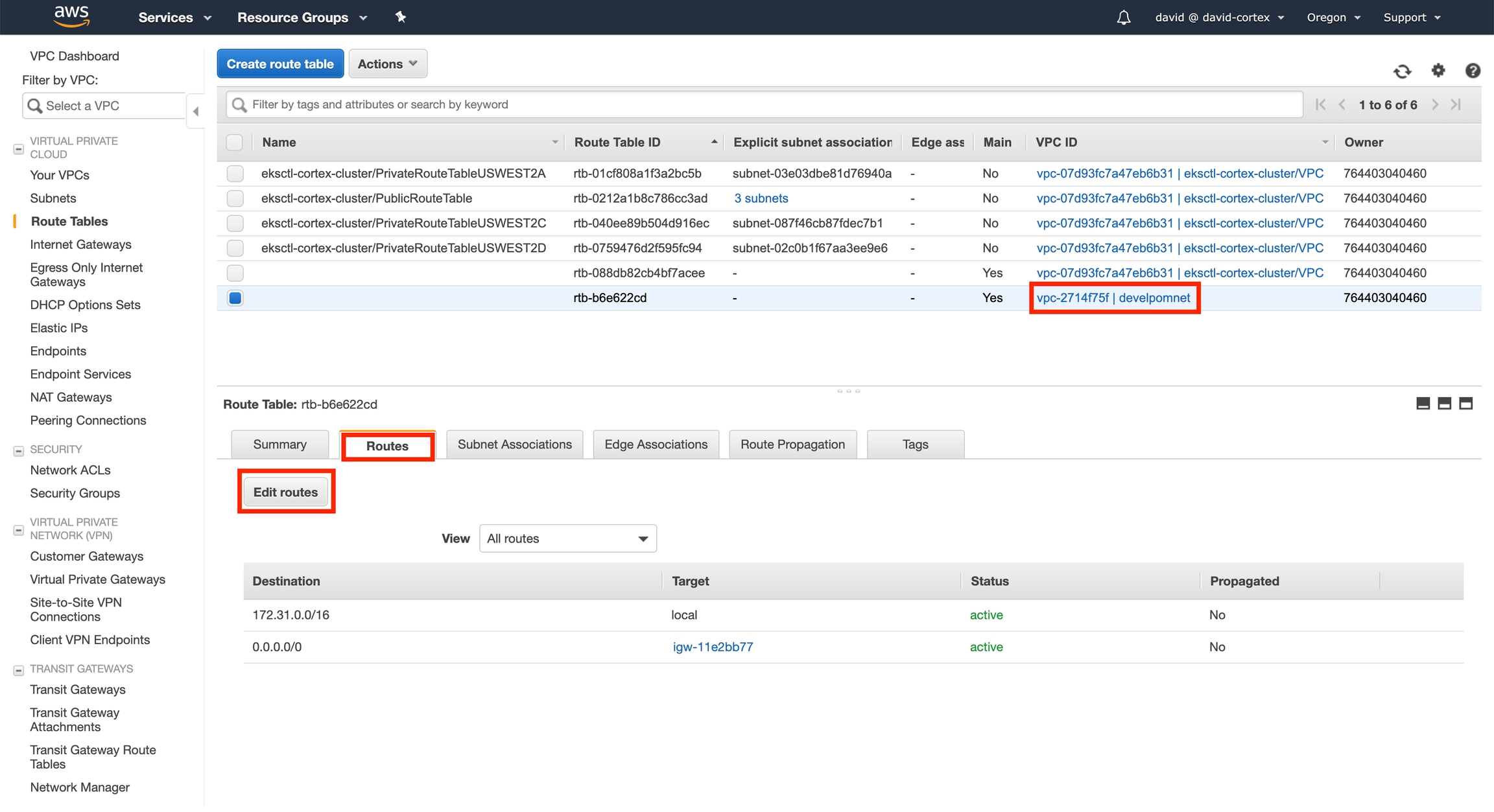Uncheck the rtb-b6e622cd row checkbox

[235, 298]
